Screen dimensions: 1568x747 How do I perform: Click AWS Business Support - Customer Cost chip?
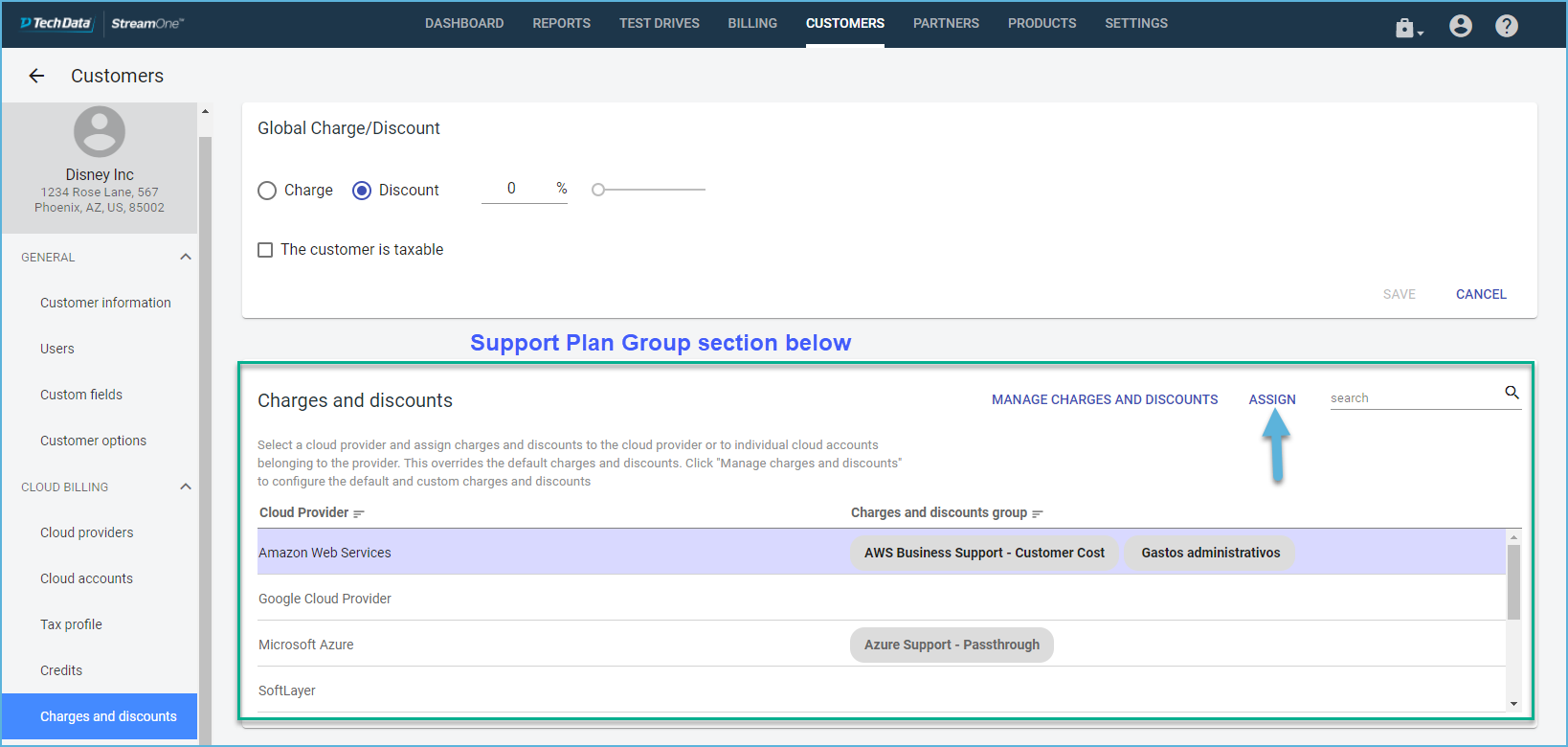[984, 553]
